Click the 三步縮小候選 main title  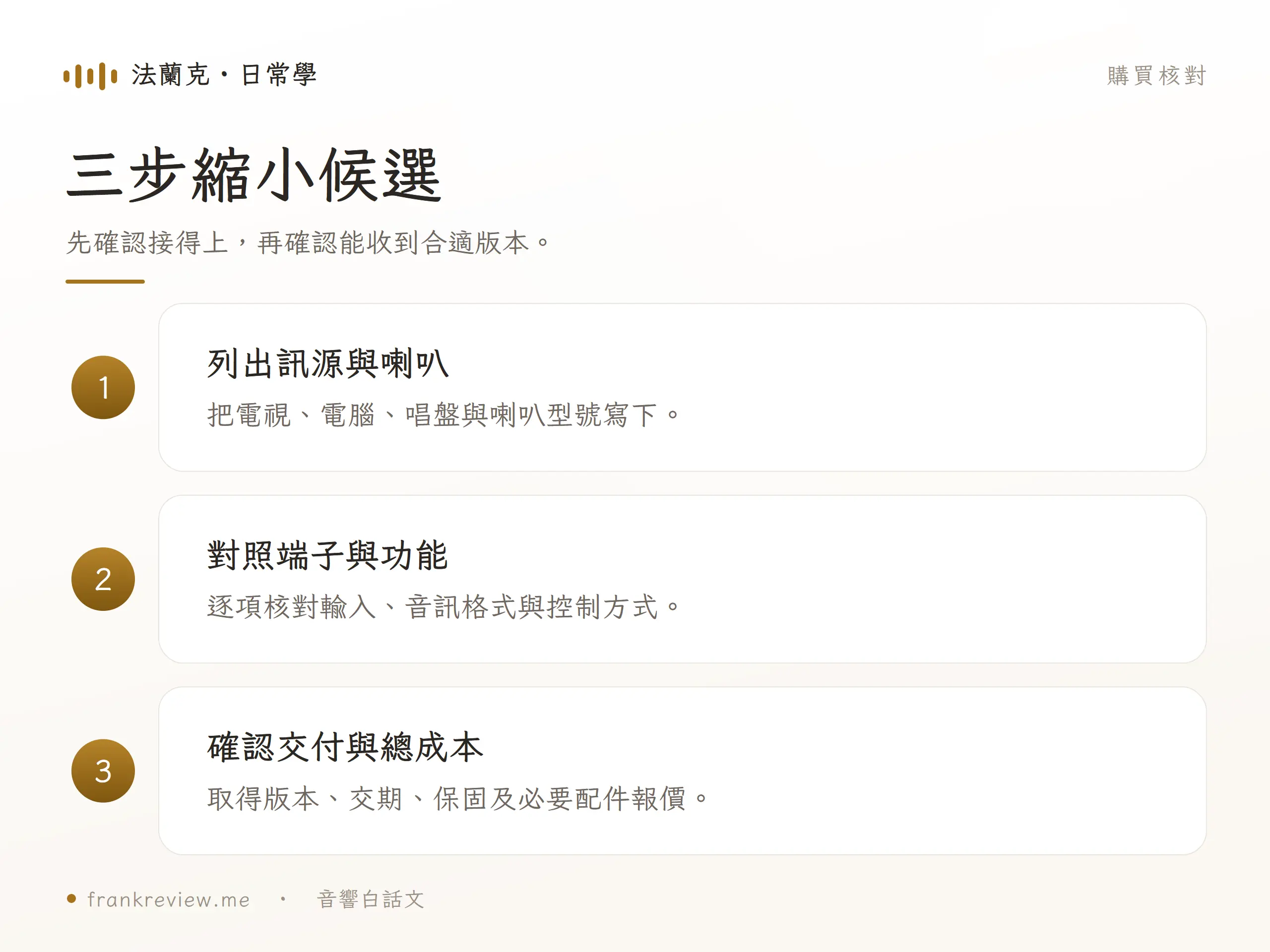[254, 175]
